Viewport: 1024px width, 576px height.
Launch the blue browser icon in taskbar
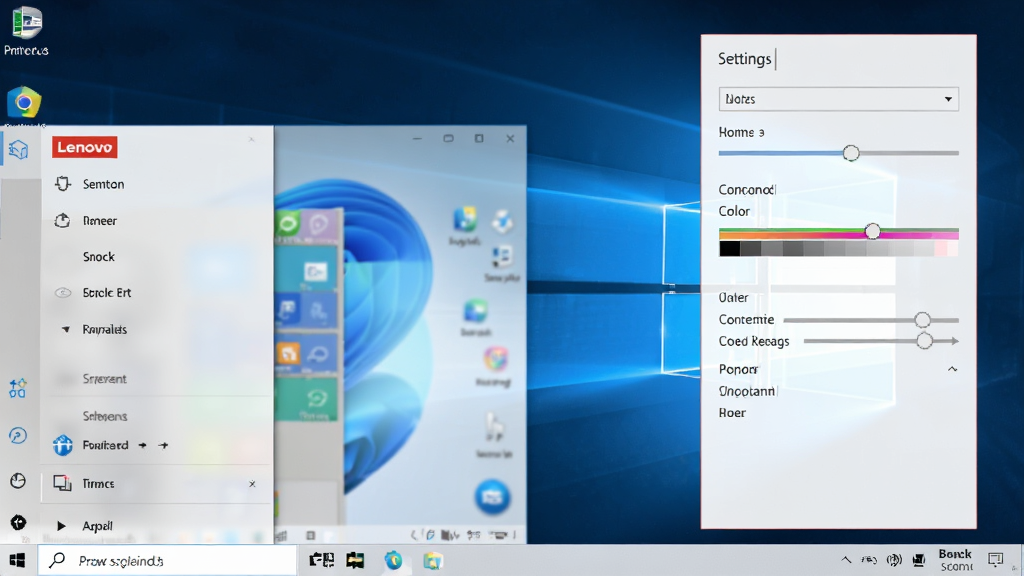click(x=393, y=560)
